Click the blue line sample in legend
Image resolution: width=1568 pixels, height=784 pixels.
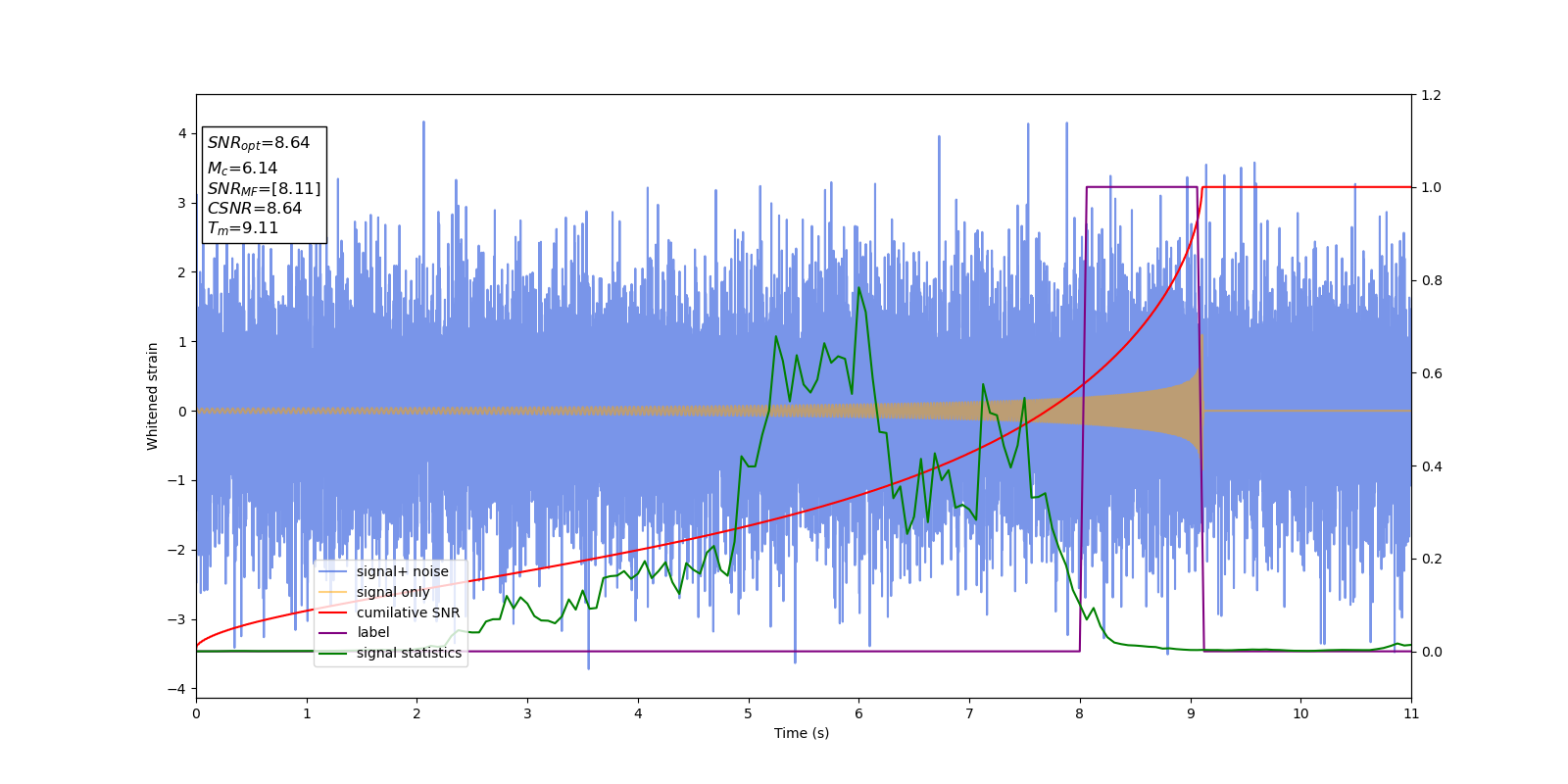tap(333, 571)
